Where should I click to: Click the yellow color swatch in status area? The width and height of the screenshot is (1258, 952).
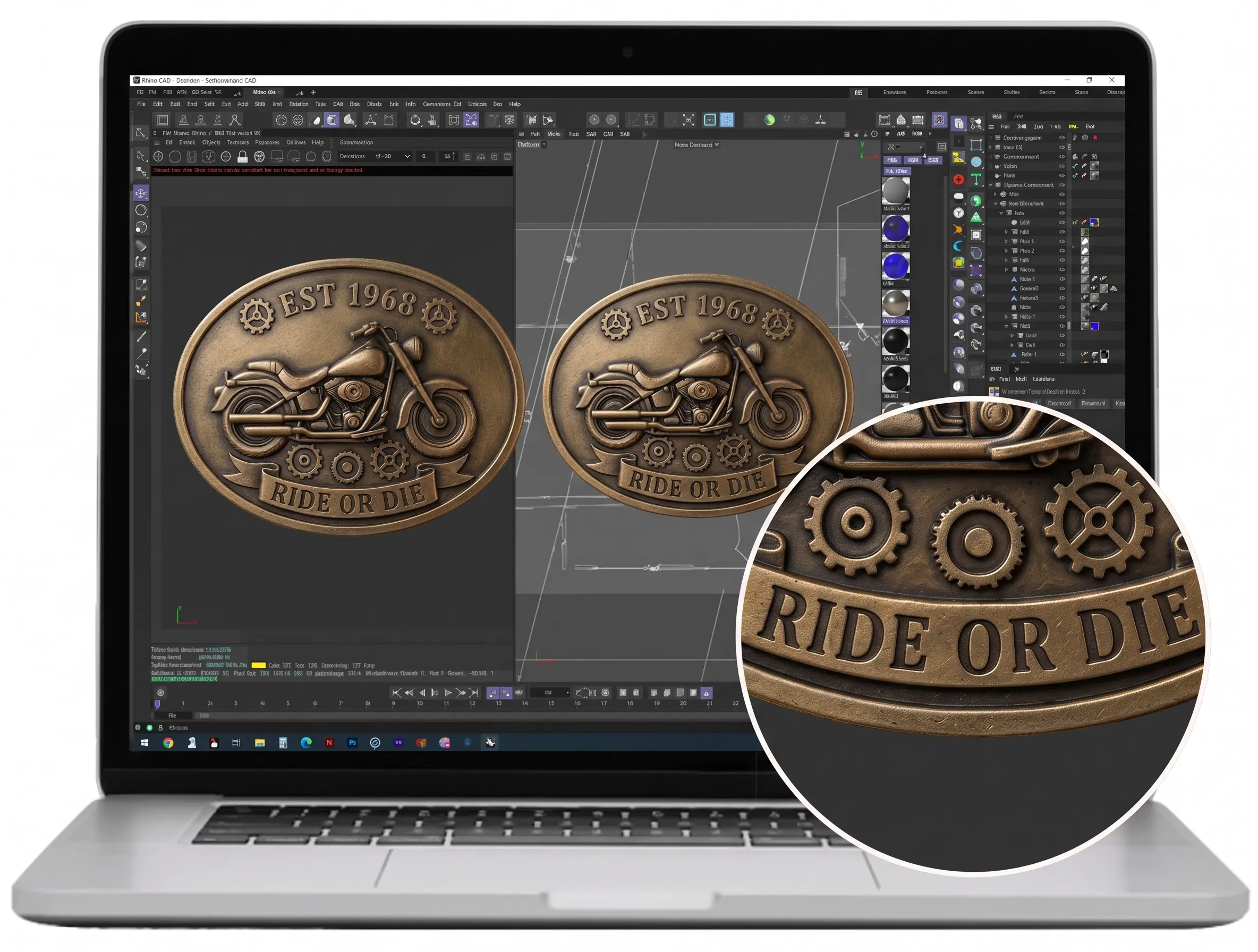coord(258,665)
